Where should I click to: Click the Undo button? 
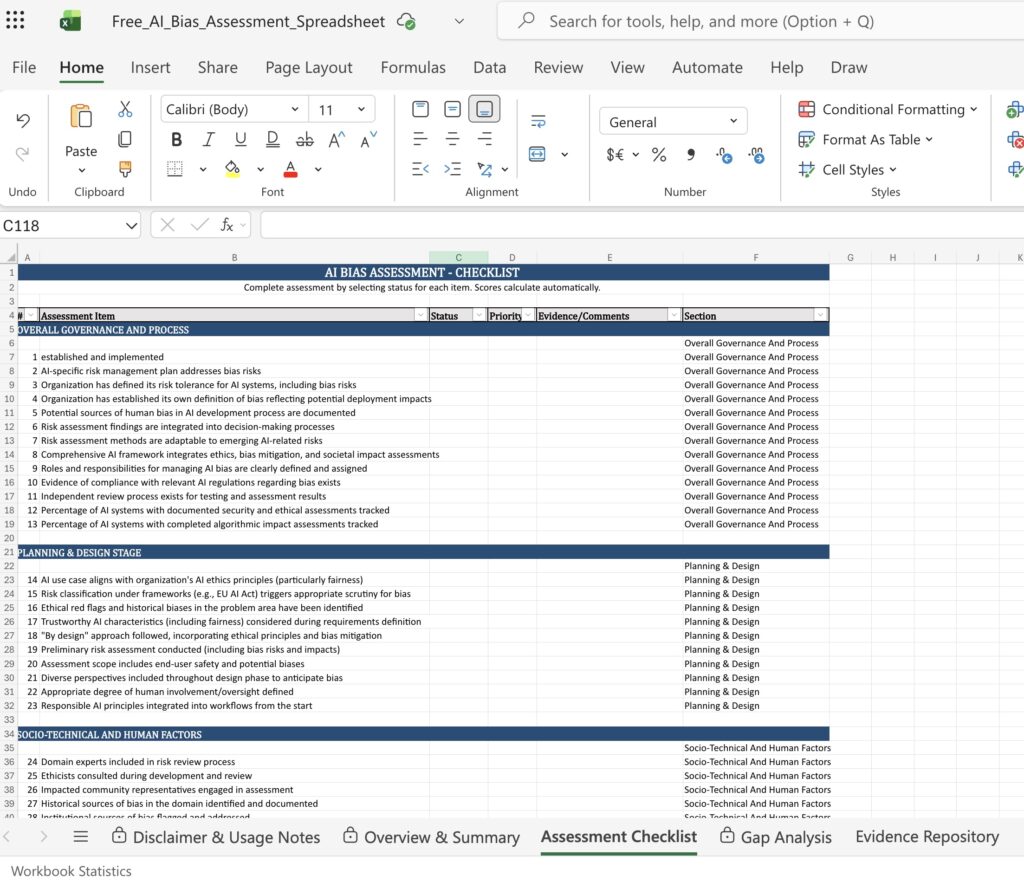pyautogui.click(x=22, y=118)
